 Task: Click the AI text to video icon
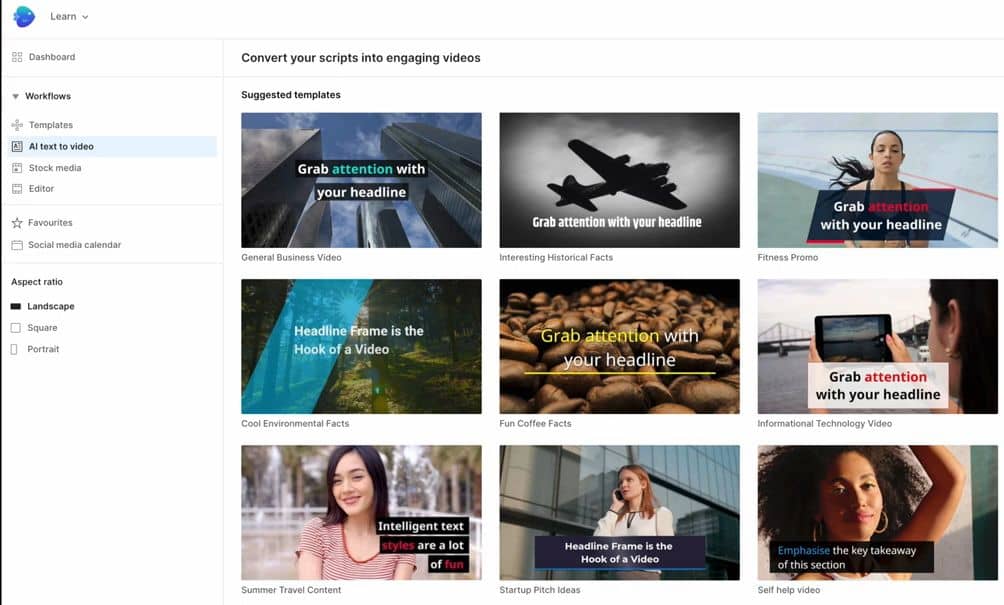17,147
